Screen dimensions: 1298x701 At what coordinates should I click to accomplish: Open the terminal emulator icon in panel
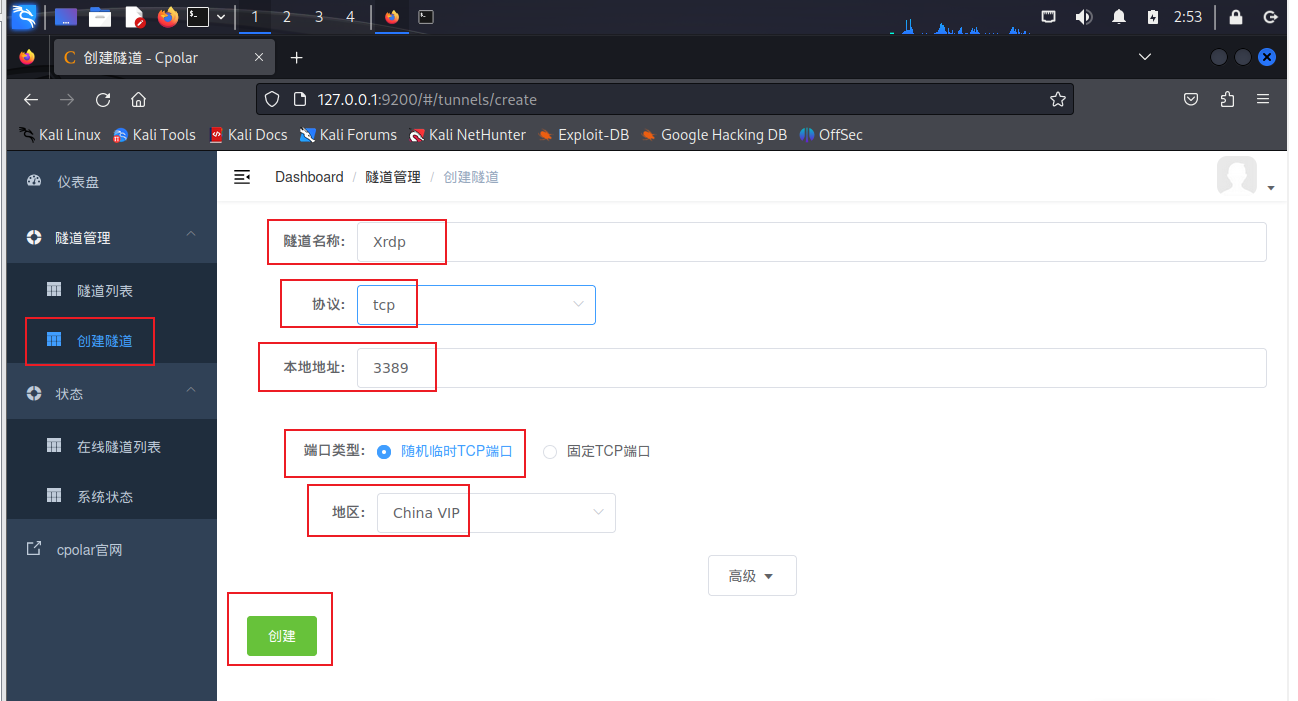(199, 16)
